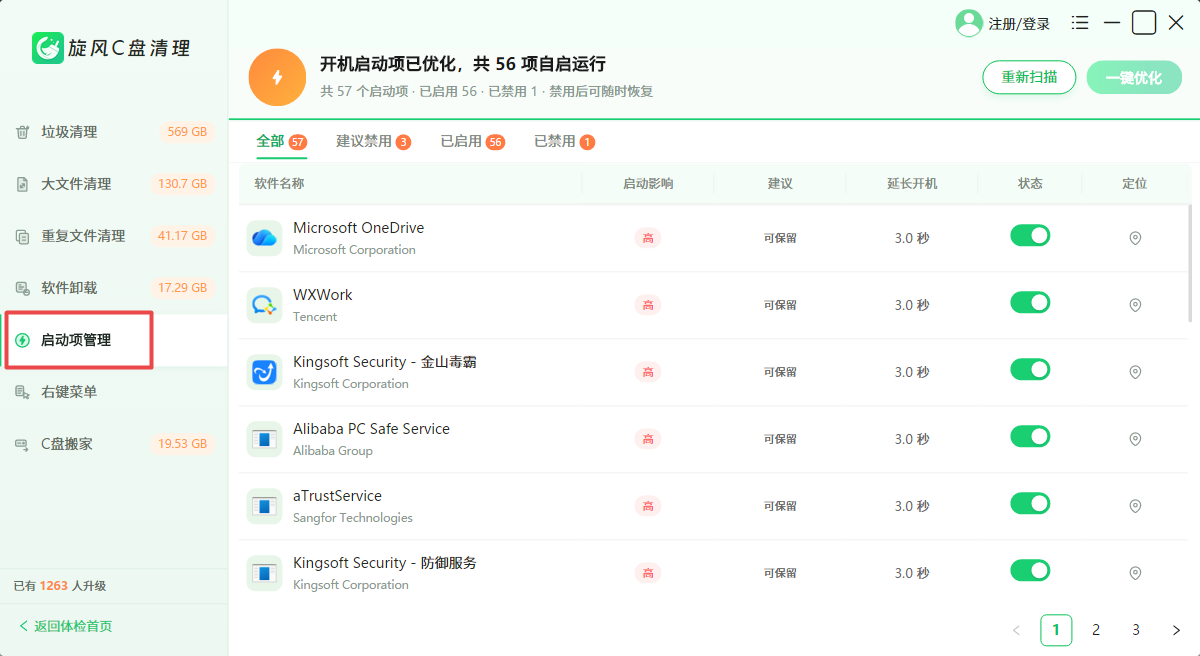The image size is (1200, 656).
Task: Click the 旋风C盘清理 logo icon
Action: (48, 47)
